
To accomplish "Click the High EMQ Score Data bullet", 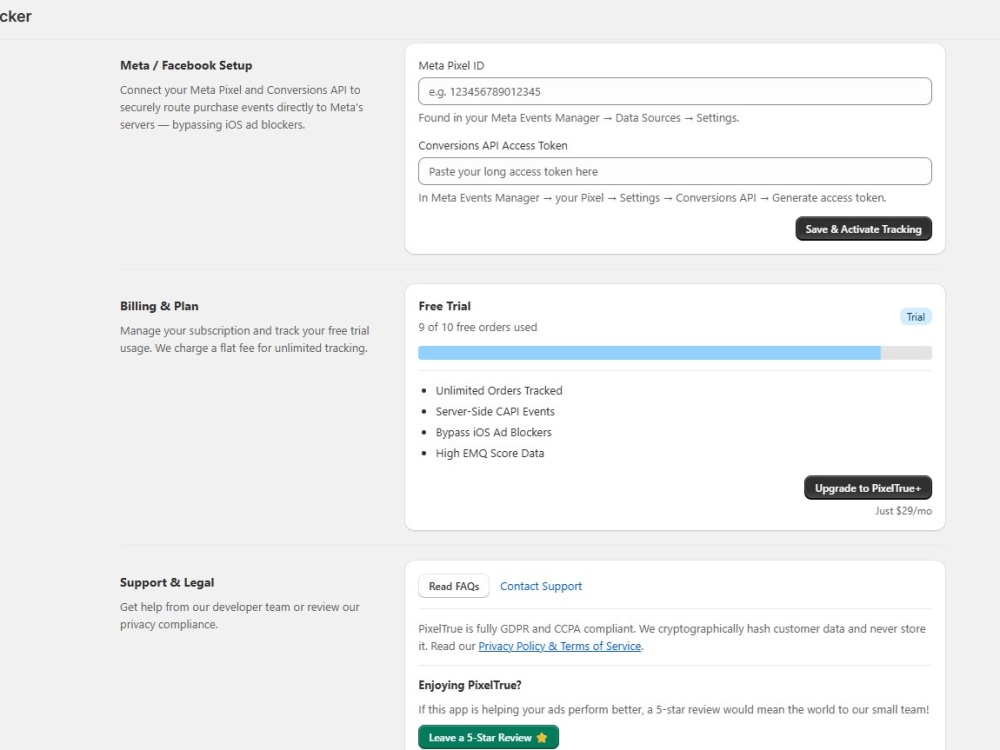I will pyautogui.click(x=490, y=453).
